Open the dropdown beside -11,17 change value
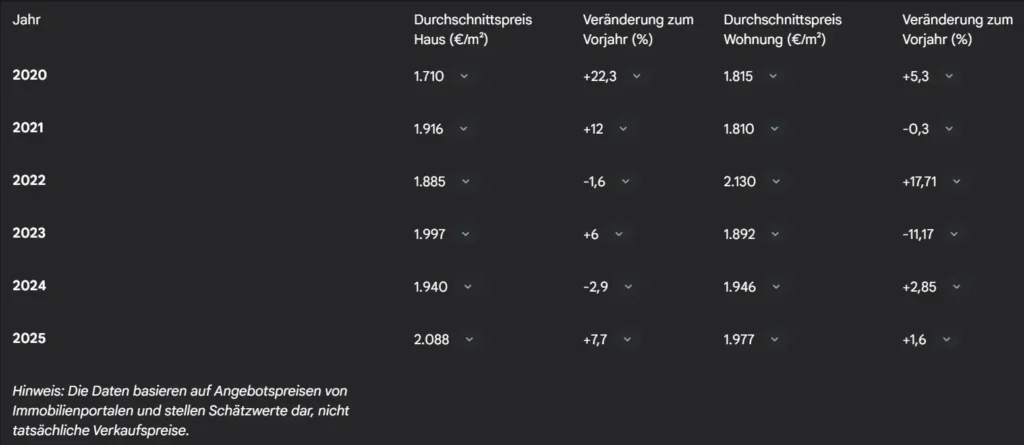Screen dimensions: 1024x445 [953, 234]
